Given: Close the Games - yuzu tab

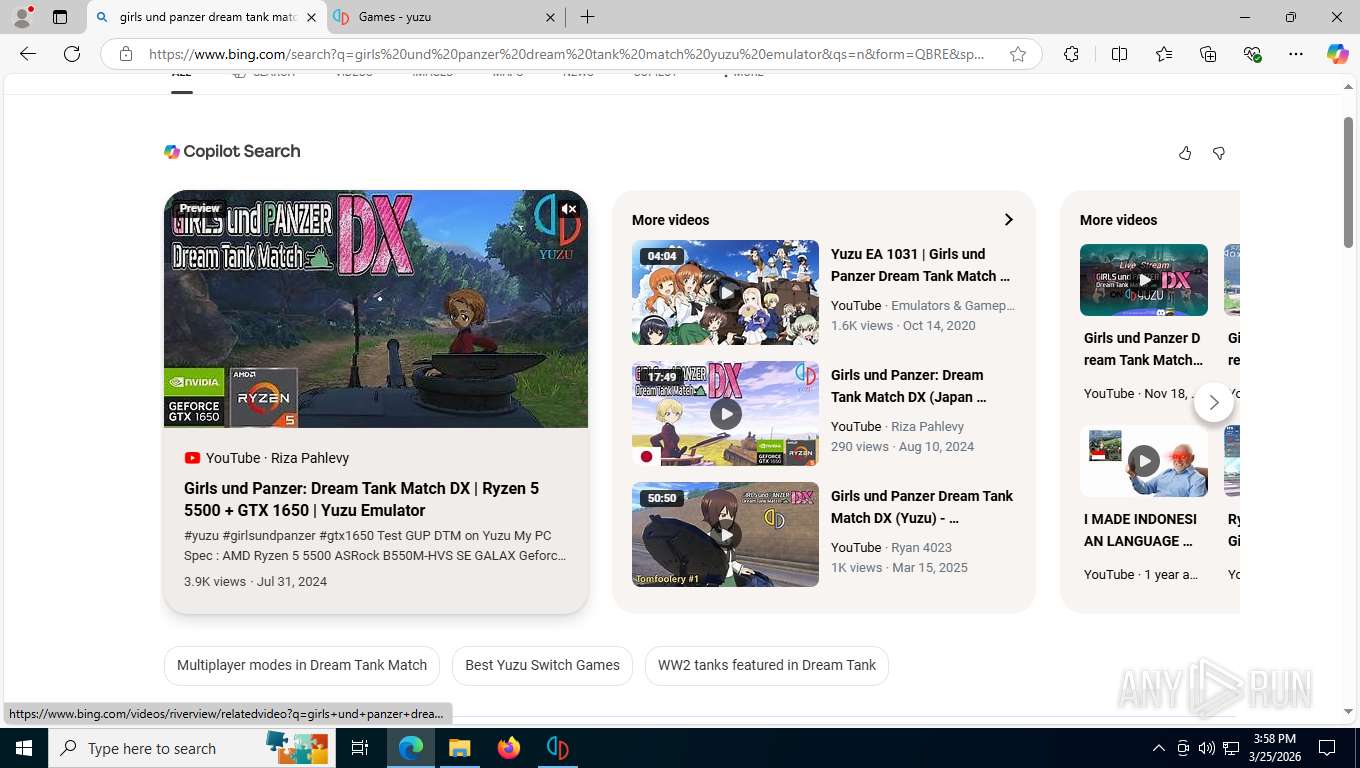Looking at the screenshot, I should 550,17.
